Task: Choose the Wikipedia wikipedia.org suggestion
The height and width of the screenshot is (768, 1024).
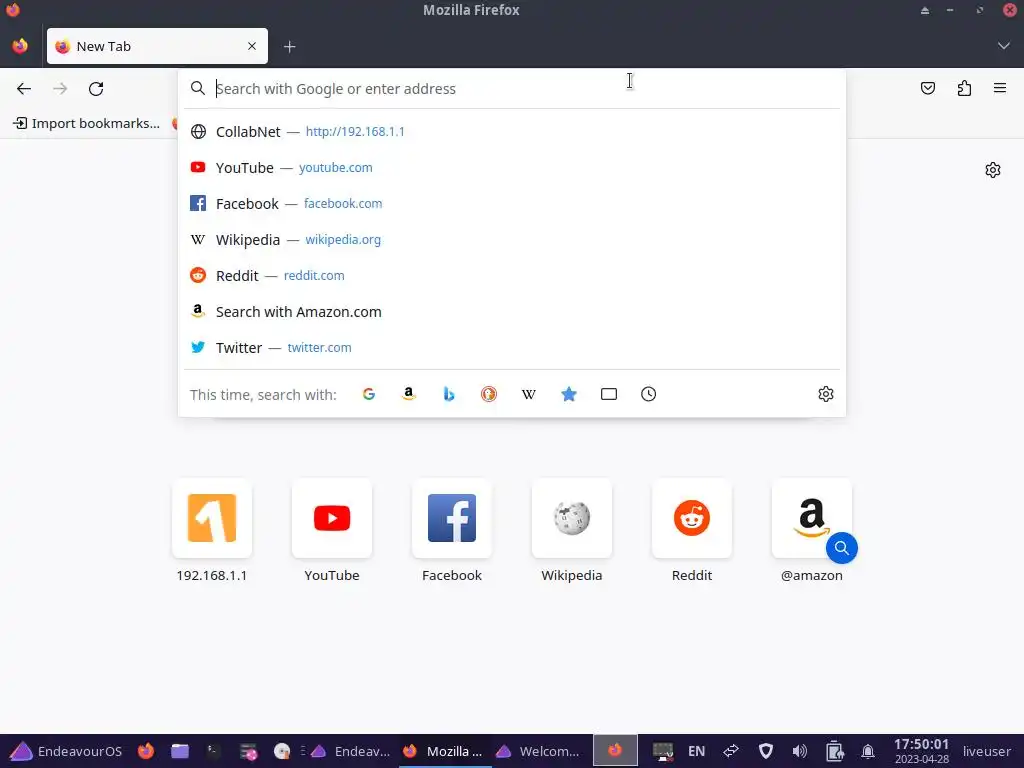Action: [512, 240]
